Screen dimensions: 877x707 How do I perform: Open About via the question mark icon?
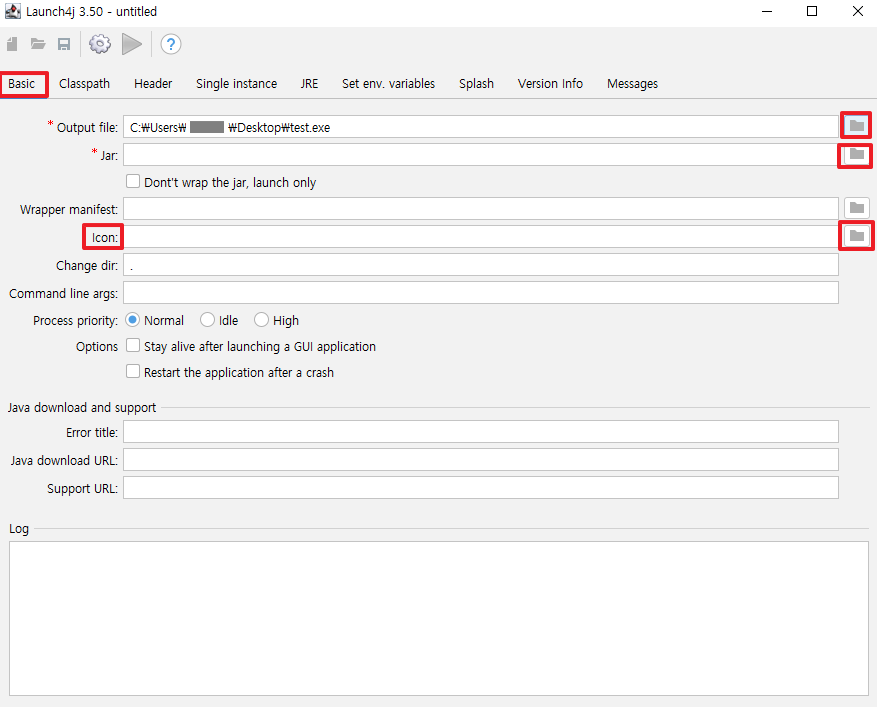click(171, 44)
